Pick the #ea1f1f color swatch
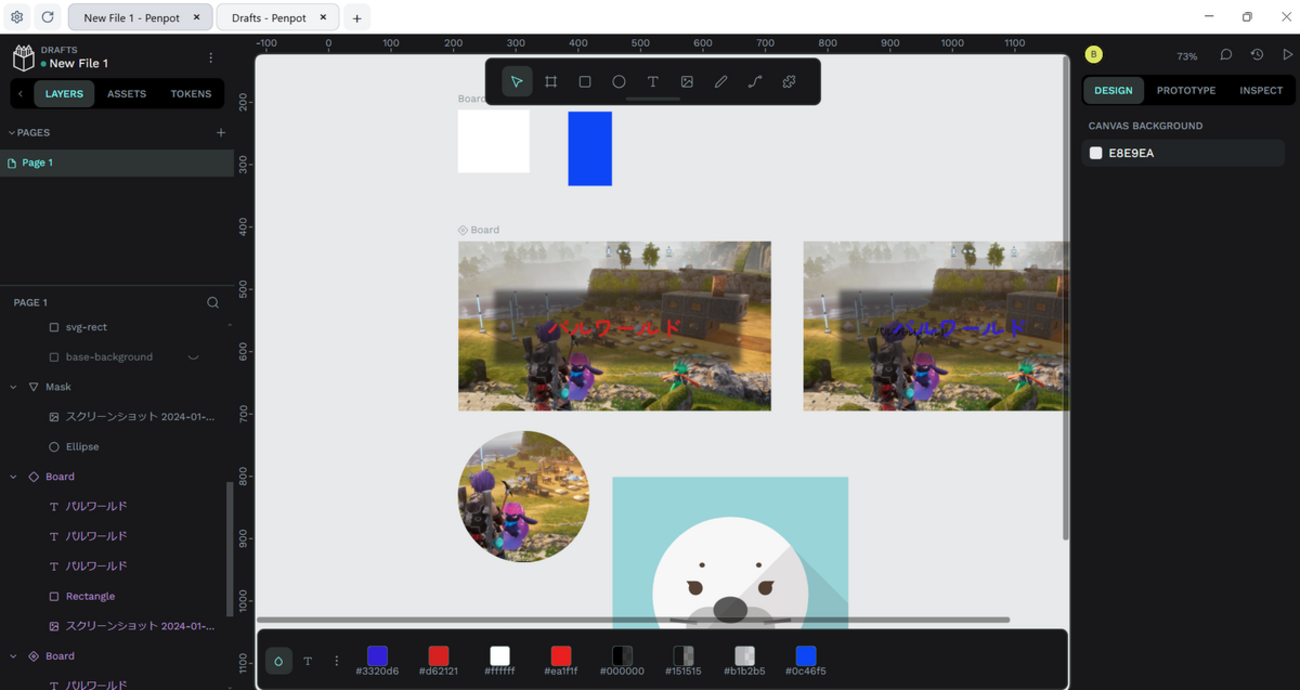This screenshot has width=1300, height=690. pos(561,656)
